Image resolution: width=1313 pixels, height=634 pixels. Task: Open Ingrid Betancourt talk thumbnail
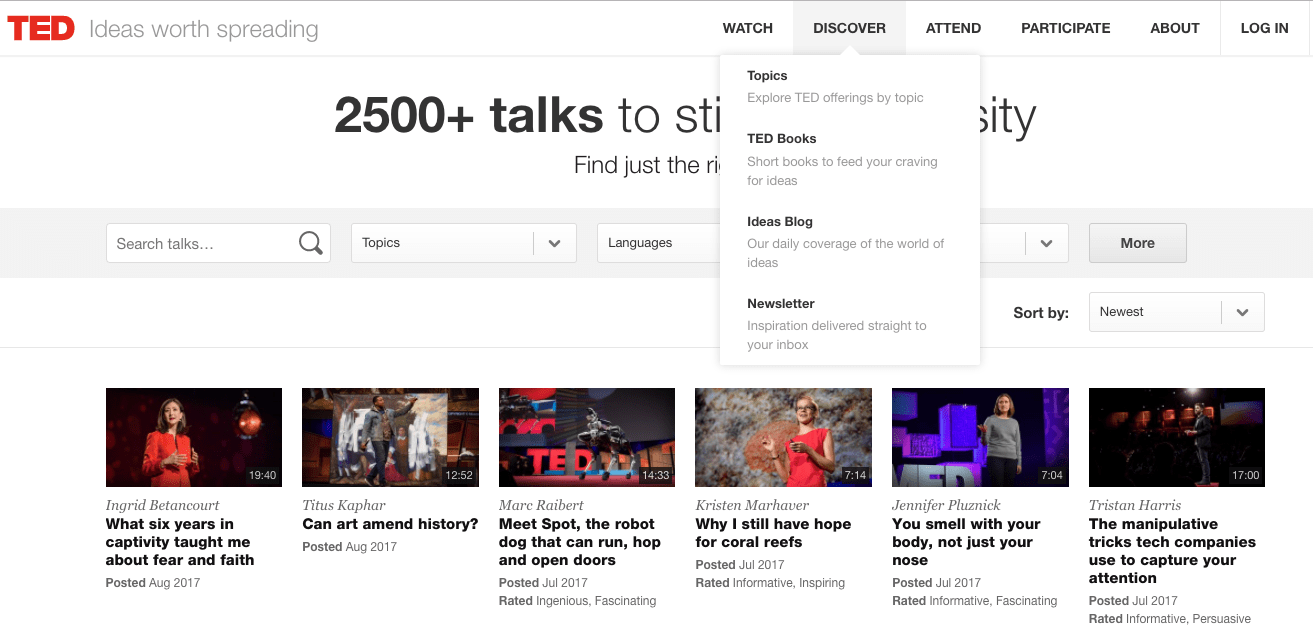click(x=194, y=438)
